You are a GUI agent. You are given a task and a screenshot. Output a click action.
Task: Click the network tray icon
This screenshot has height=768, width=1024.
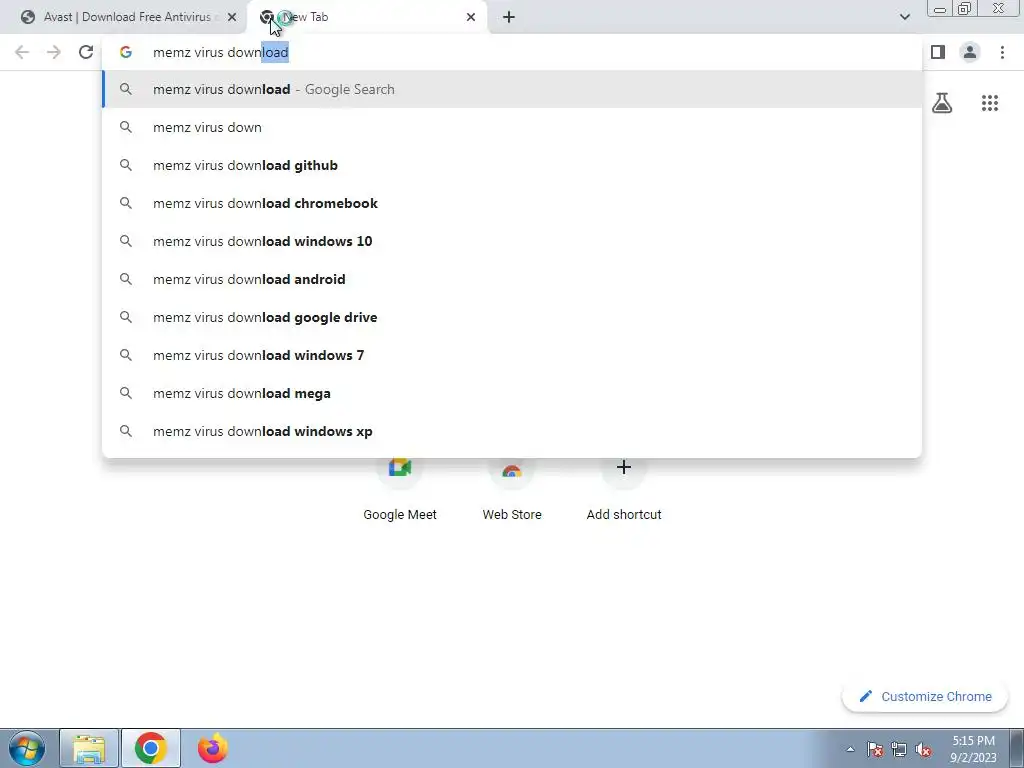[x=899, y=749]
